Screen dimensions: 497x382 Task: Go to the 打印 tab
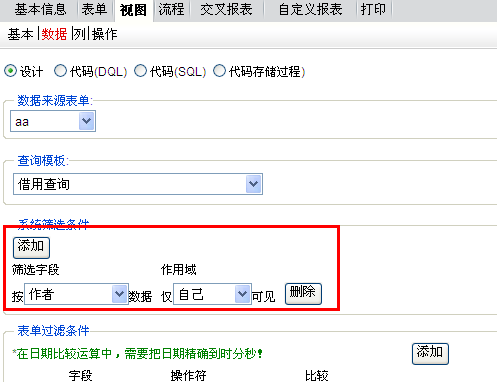pyautogui.click(x=373, y=9)
